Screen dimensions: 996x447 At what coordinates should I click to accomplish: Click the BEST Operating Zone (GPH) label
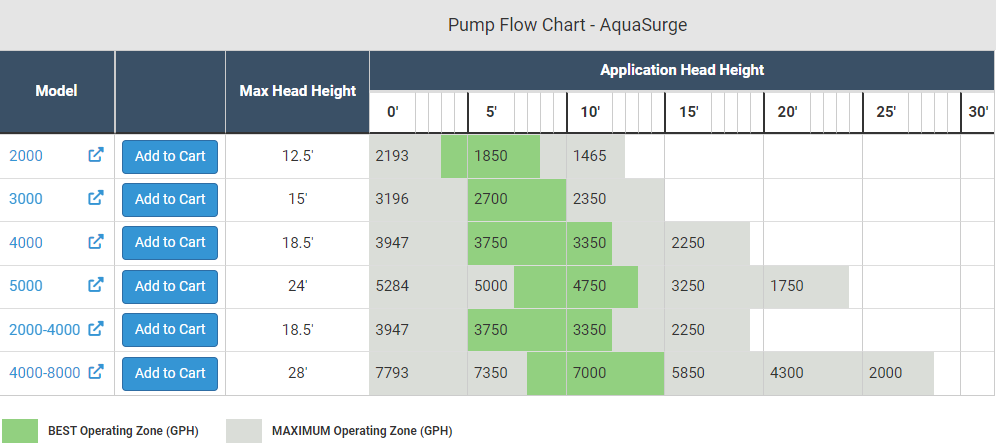123,431
